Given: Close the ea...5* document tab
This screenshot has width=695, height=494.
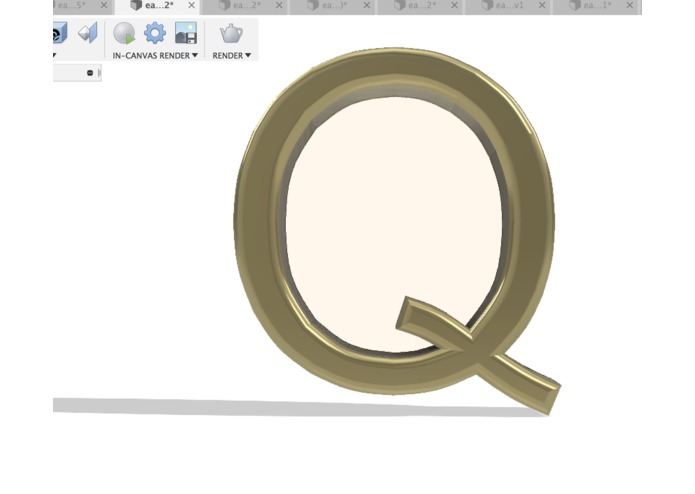Looking at the screenshot, I should coord(104,5).
